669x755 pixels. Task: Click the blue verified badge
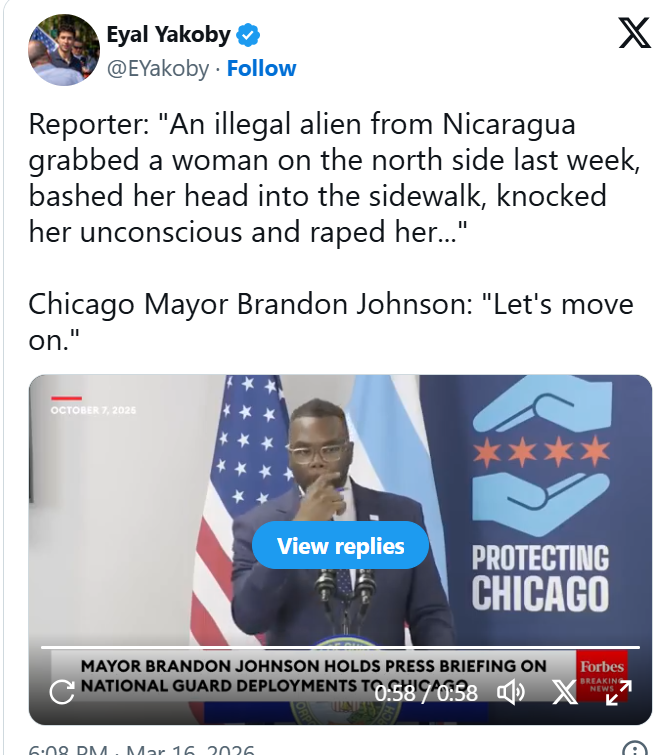[x=248, y=35]
